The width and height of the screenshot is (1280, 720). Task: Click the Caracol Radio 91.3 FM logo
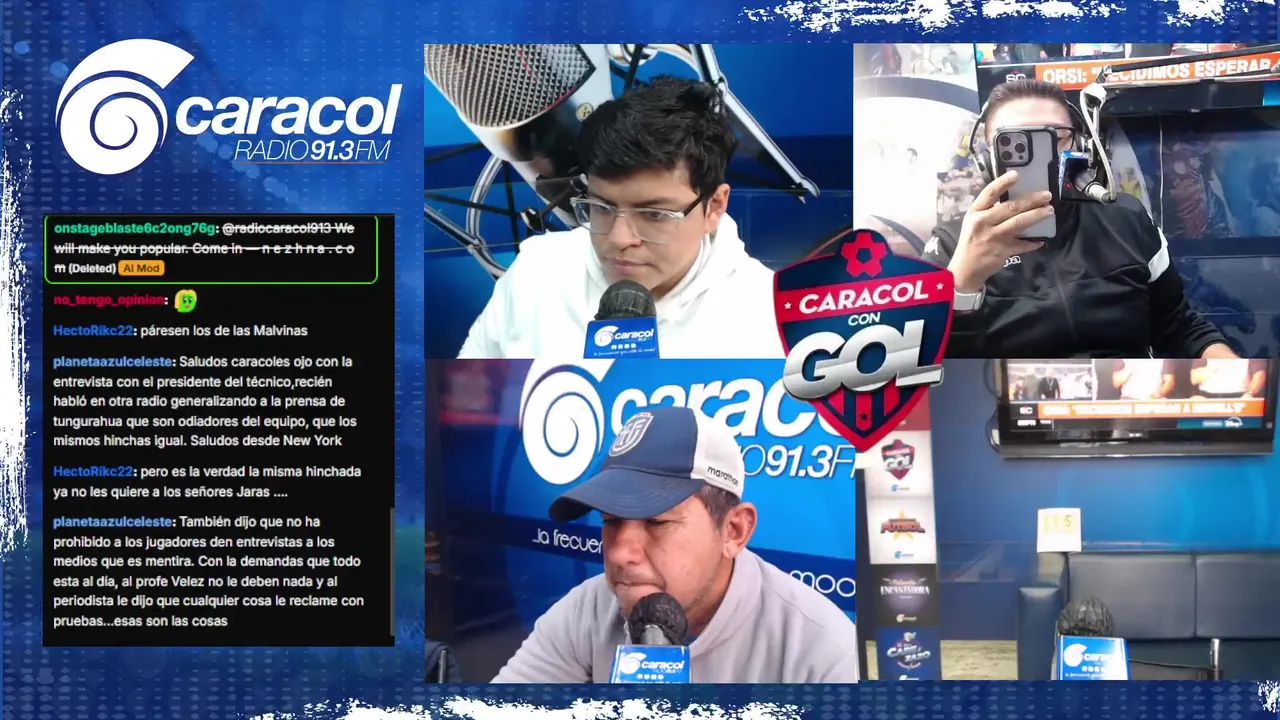click(x=228, y=108)
